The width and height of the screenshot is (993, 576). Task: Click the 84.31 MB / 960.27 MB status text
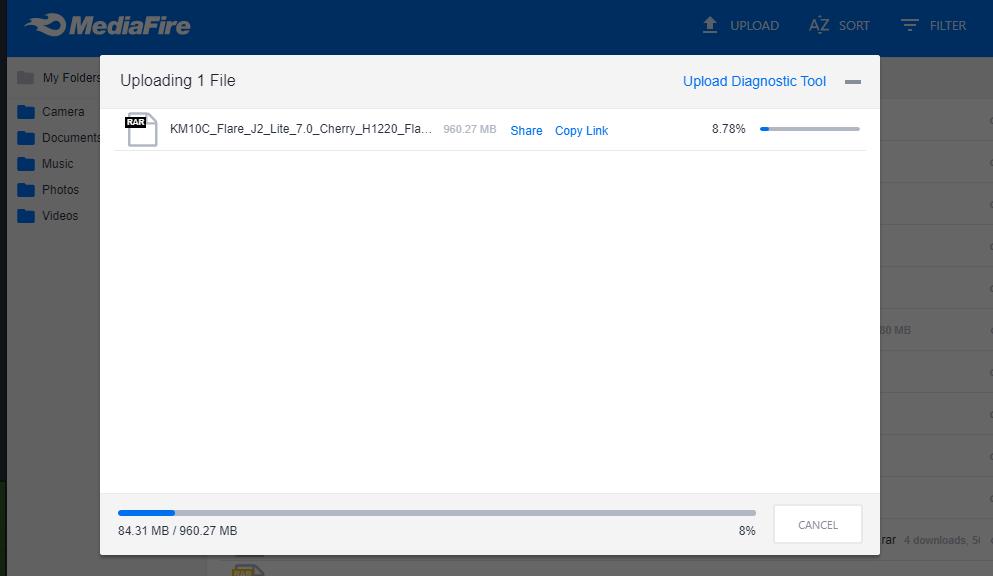[x=177, y=530]
